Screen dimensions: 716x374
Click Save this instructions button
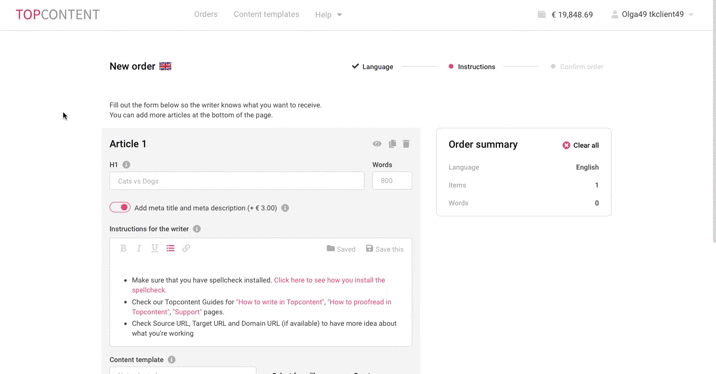tap(385, 249)
